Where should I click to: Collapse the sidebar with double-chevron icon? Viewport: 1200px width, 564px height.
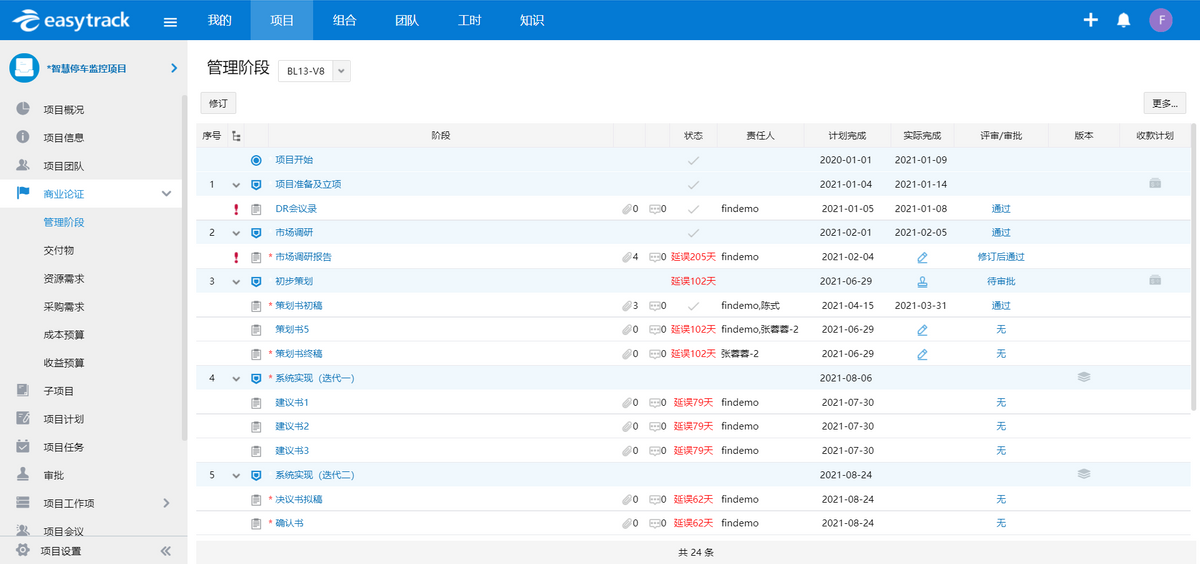click(x=166, y=551)
